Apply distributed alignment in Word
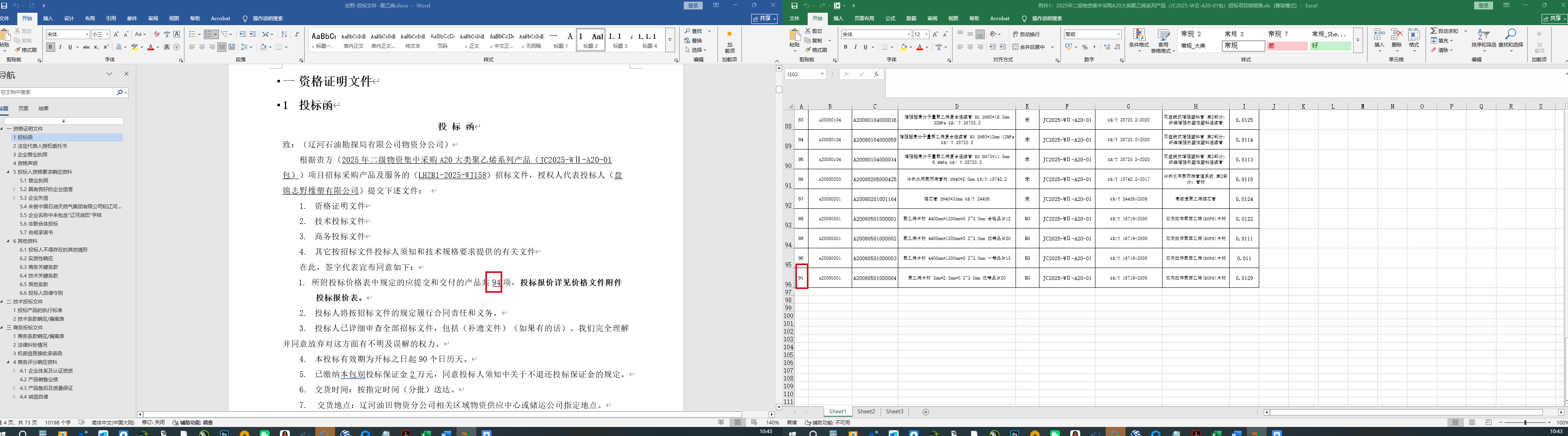 232,47
